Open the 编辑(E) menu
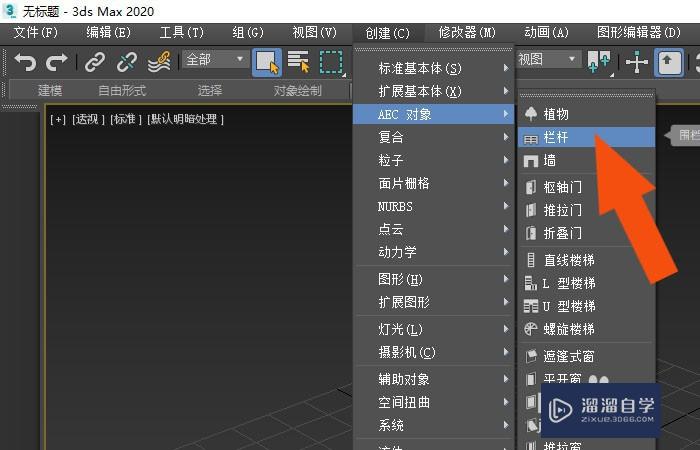 [x=108, y=33]
